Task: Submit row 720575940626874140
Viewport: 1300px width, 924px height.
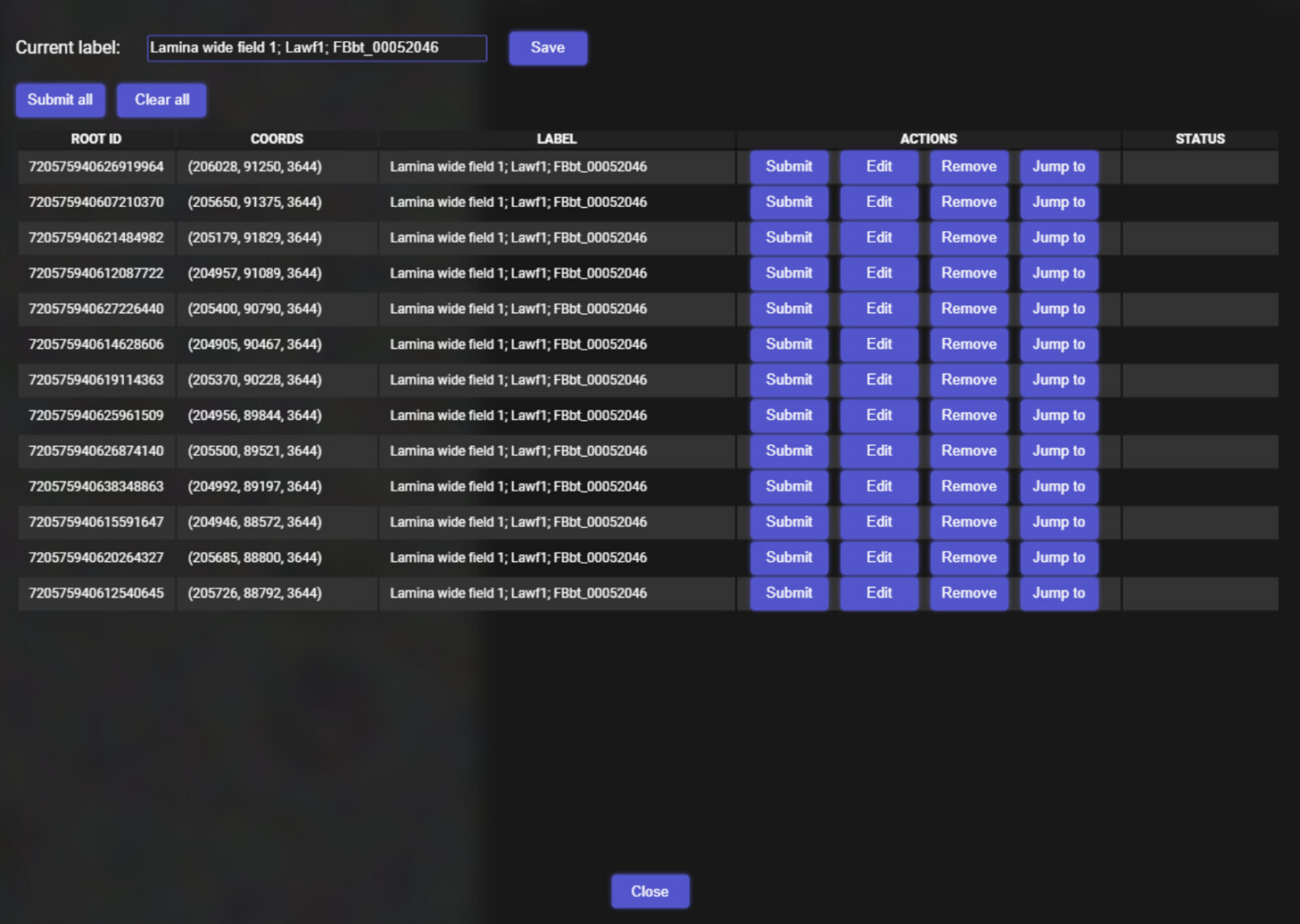Action: [x=789, y=451]
